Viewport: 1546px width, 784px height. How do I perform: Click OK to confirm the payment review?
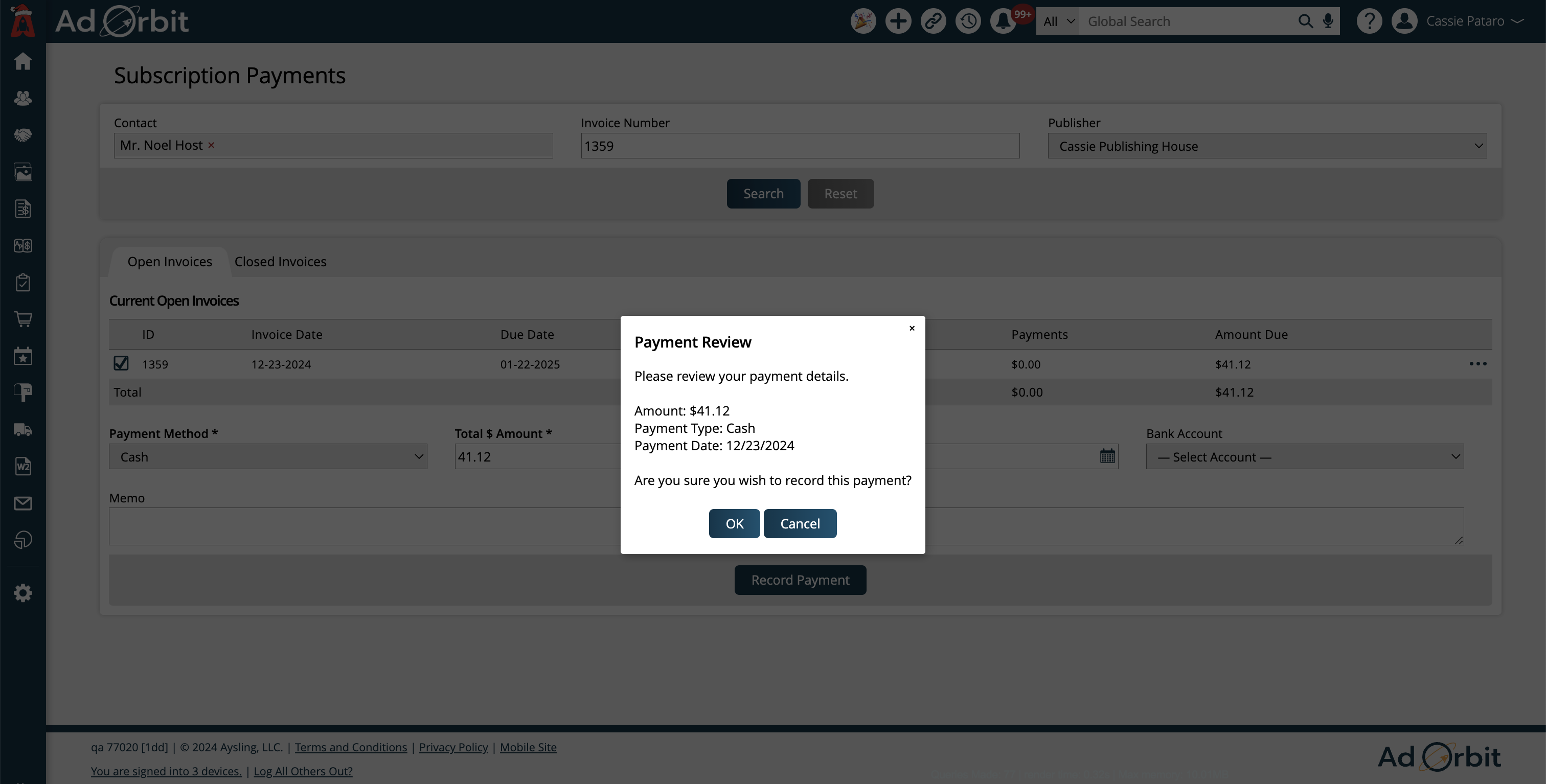(734, 523)
